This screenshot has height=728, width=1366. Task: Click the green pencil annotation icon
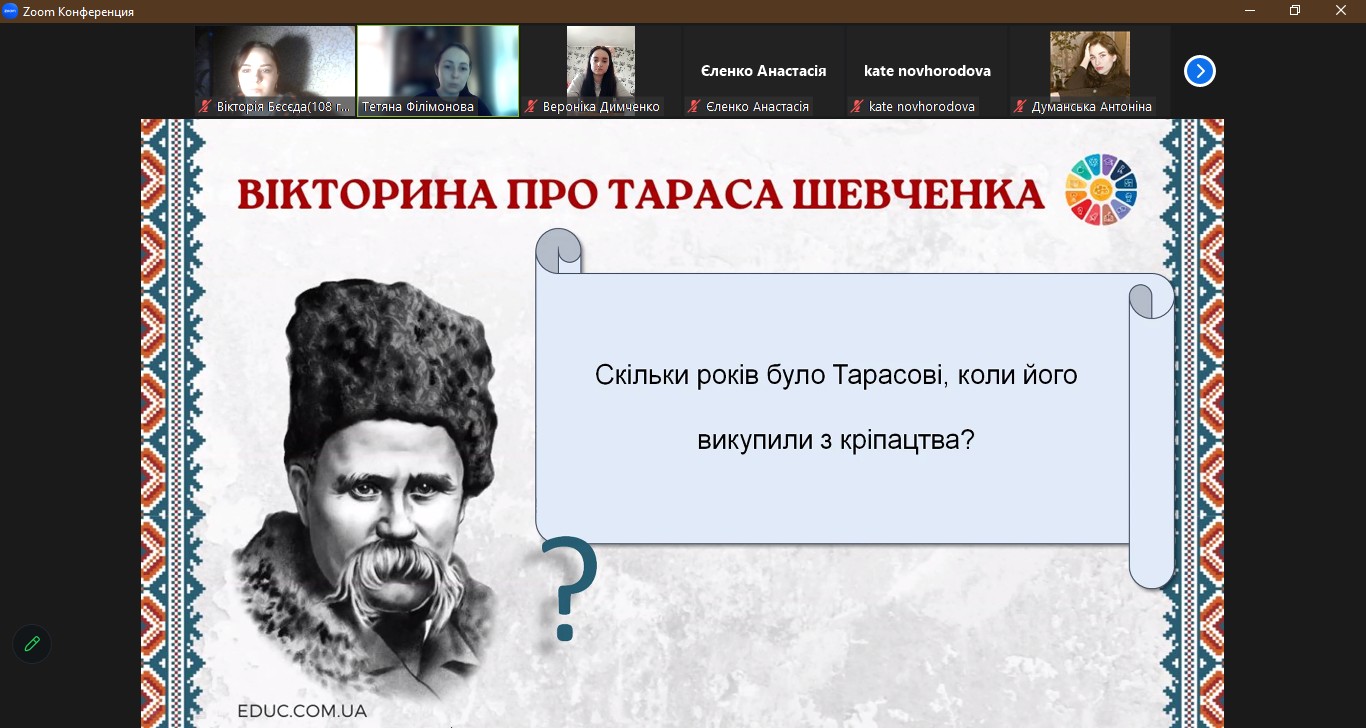pos(32,644)
